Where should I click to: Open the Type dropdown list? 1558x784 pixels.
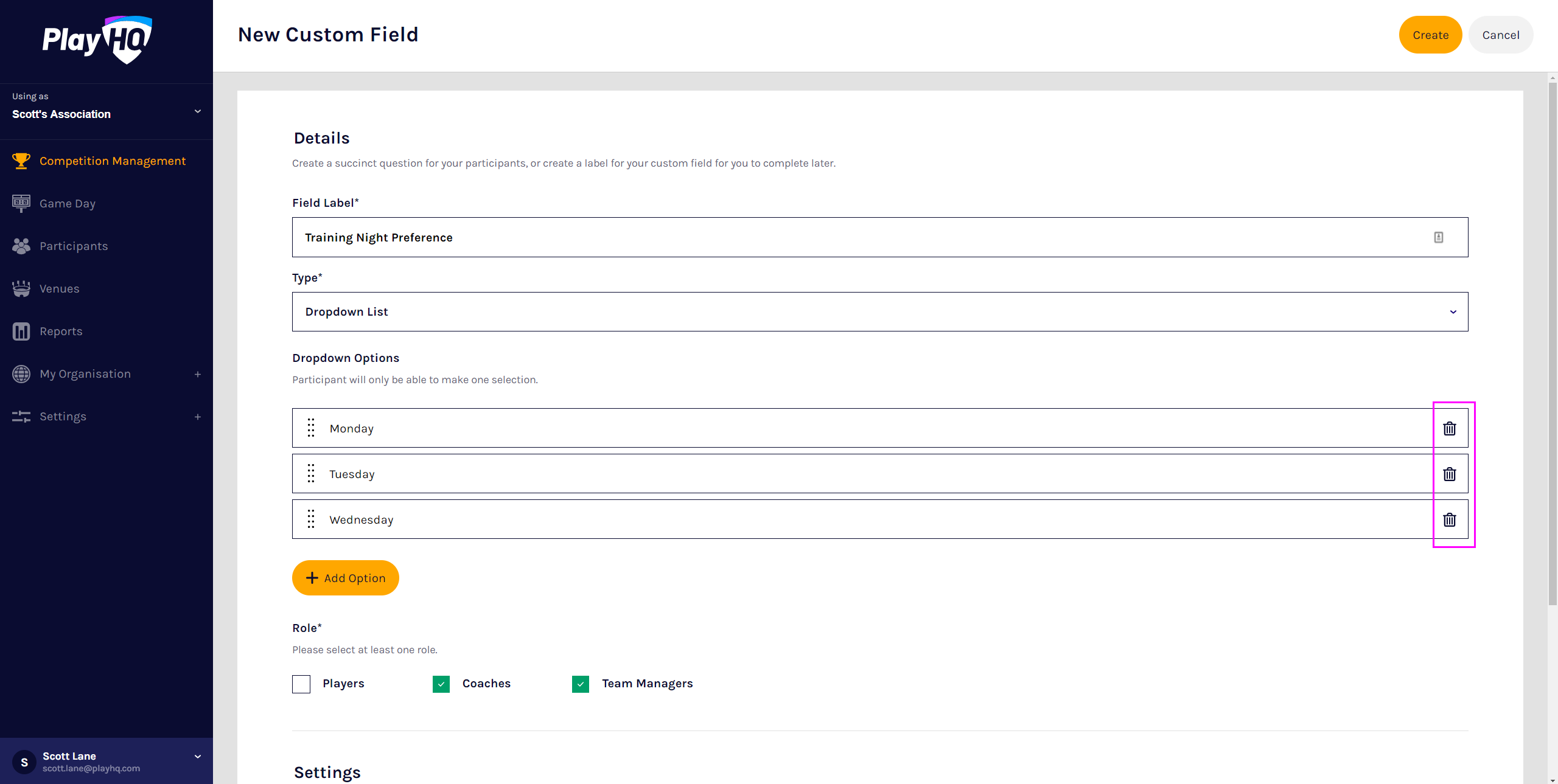pyautogui.click(x=879, y=311)
